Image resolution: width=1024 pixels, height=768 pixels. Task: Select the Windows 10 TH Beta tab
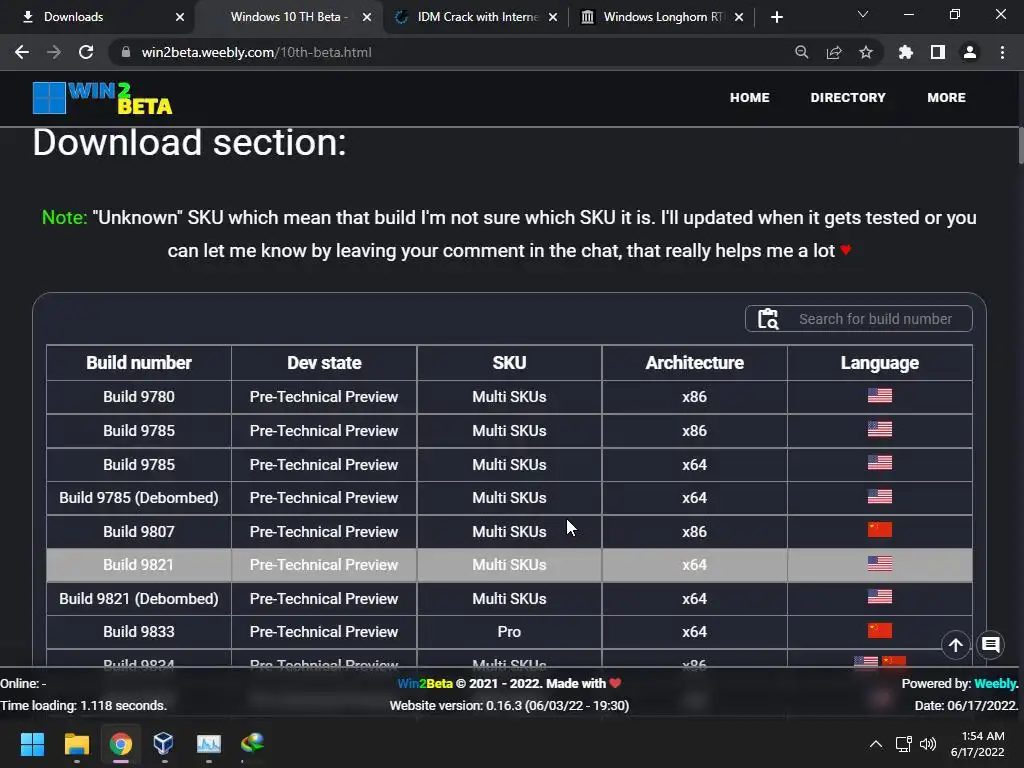point(289,17)
